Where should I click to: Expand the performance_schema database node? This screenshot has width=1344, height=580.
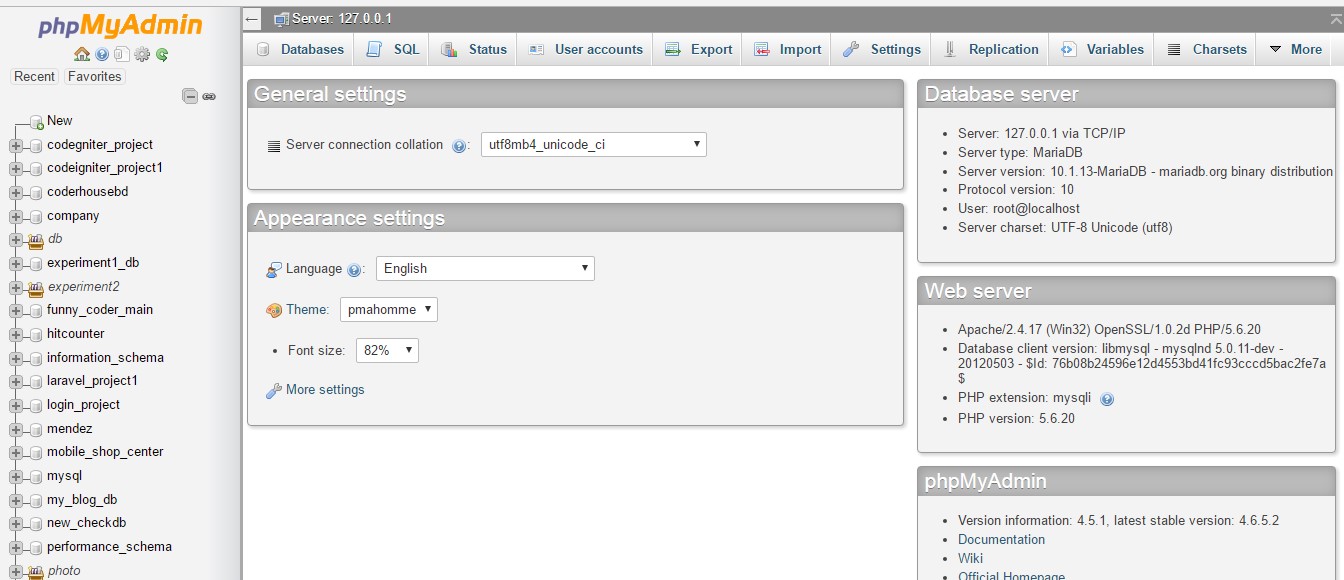point(16,547)
